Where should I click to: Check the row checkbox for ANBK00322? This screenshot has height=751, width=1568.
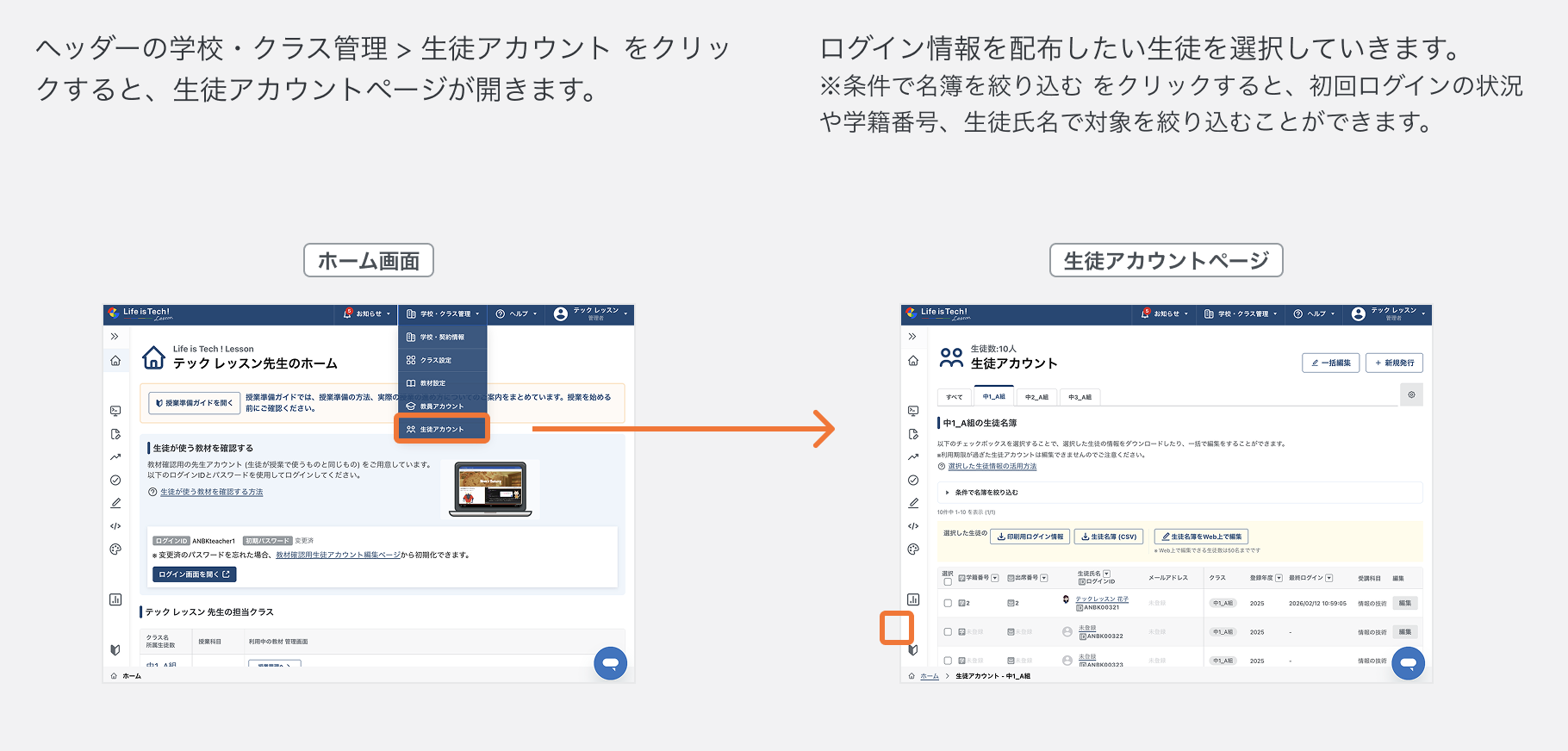[x=948, y=632]
